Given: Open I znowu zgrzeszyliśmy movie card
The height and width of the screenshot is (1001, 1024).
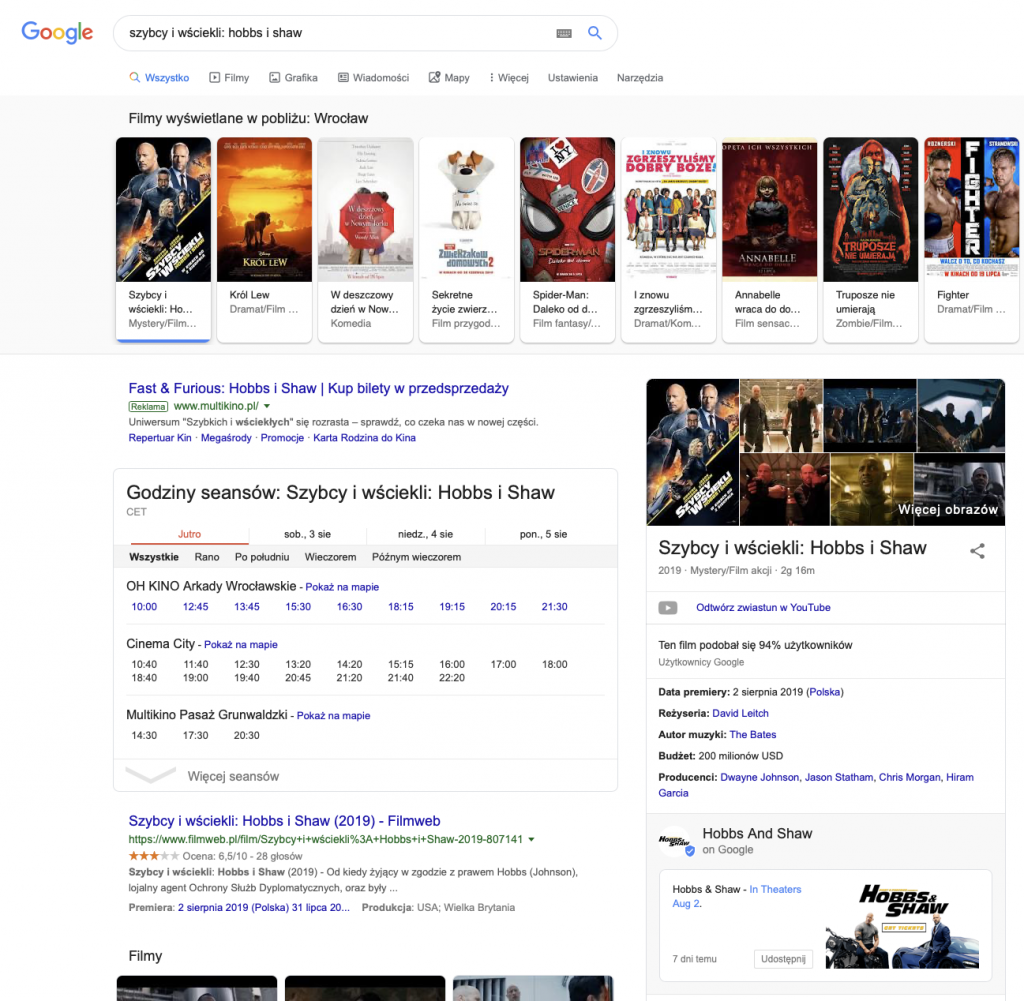Looking at the screenshot, I should tap(669, 239).
